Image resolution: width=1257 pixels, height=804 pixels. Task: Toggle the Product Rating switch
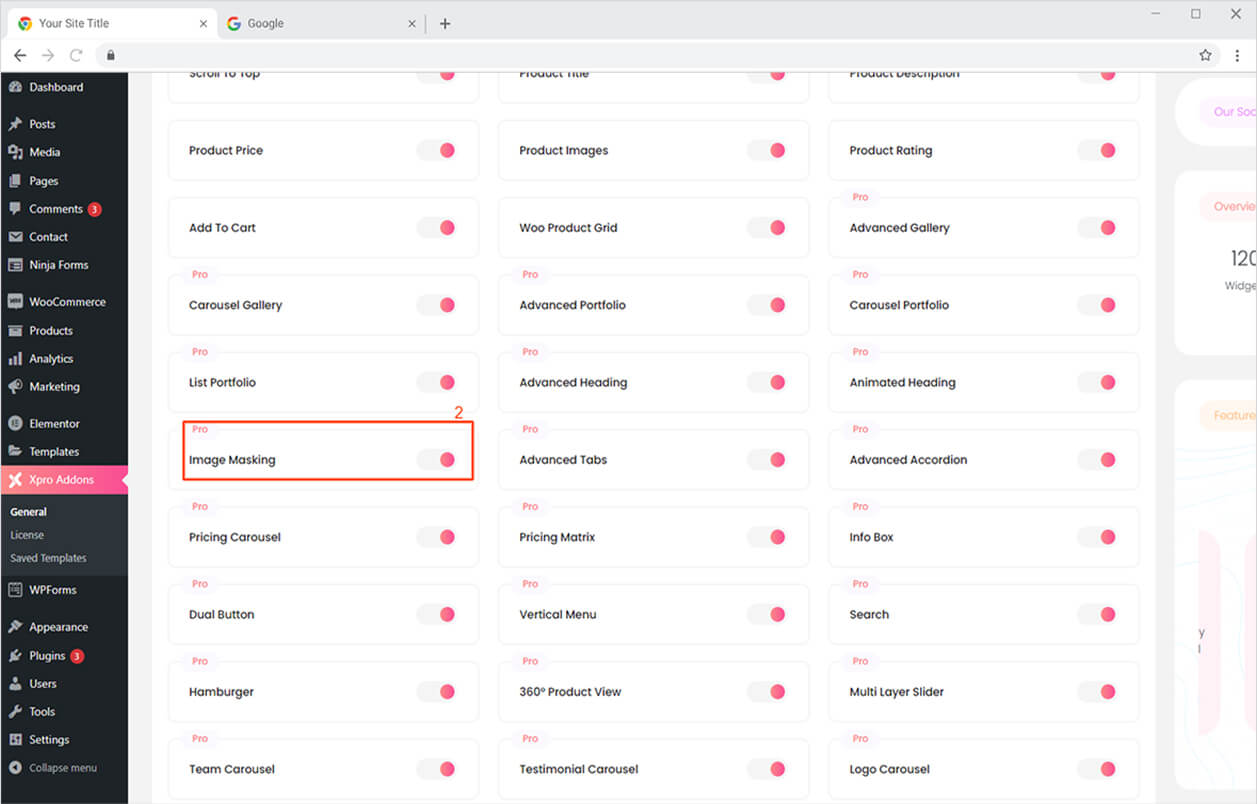(1097, 150)
